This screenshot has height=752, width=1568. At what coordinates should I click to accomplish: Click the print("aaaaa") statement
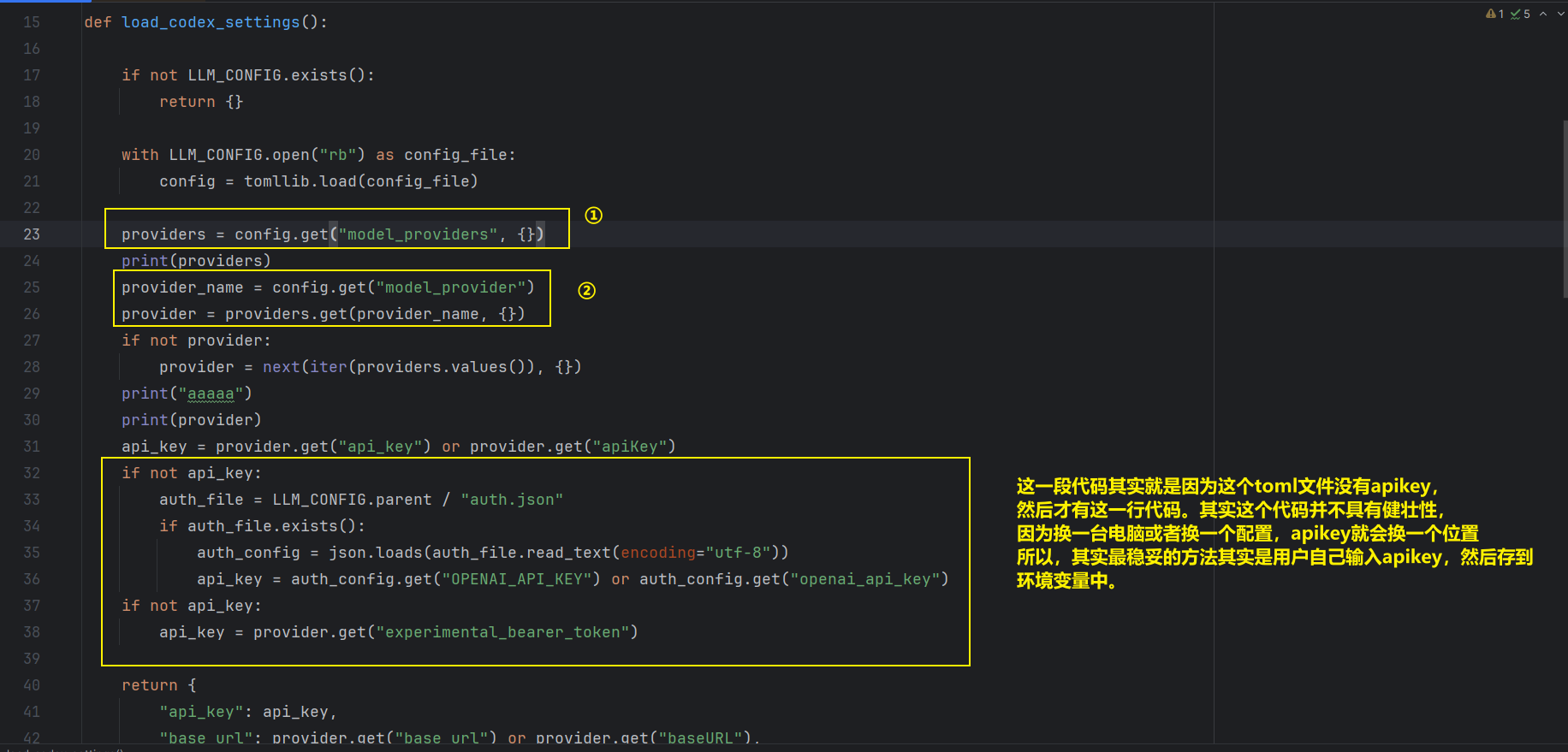pos(187,394)
